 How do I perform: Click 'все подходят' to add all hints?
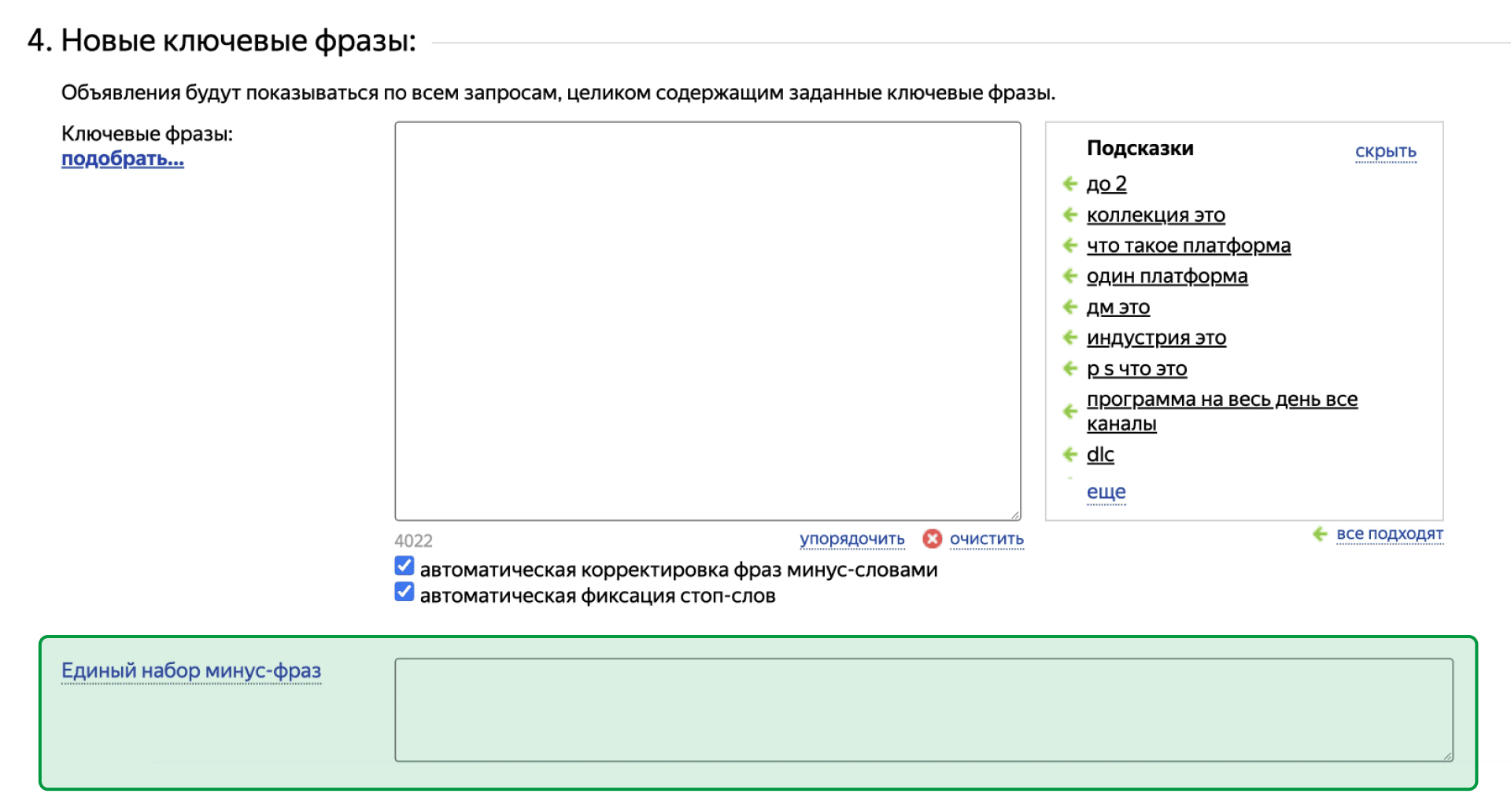coord(1390,534)
